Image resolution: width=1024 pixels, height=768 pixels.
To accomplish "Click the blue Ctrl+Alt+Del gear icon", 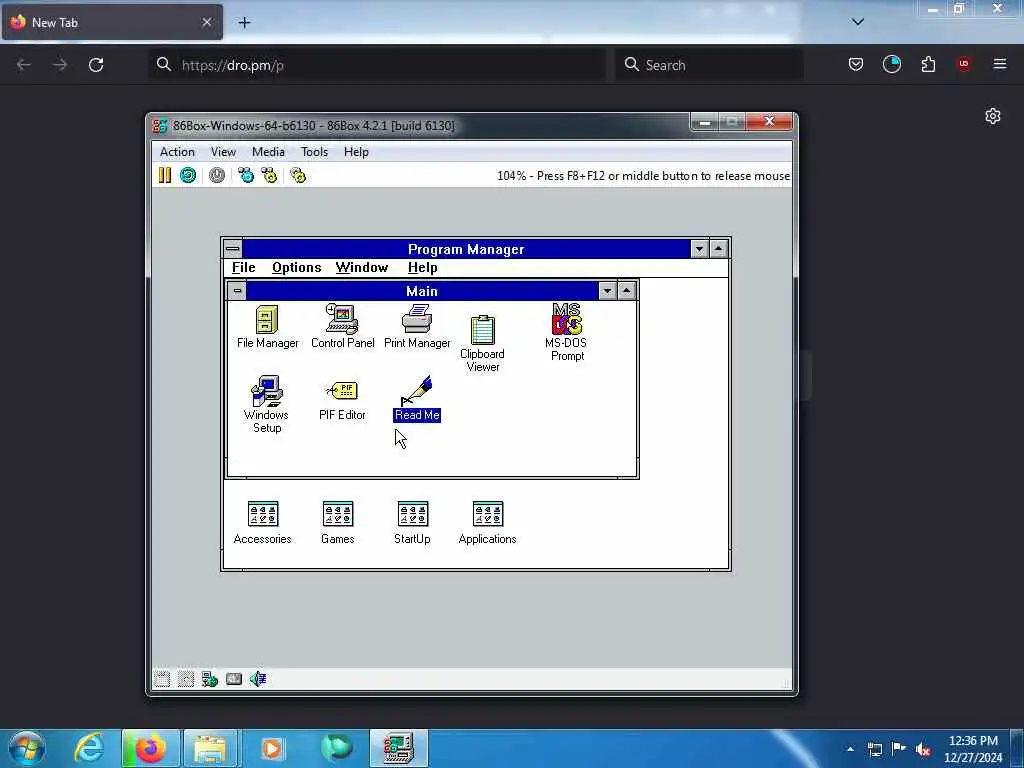I will (x=246, y=175).
